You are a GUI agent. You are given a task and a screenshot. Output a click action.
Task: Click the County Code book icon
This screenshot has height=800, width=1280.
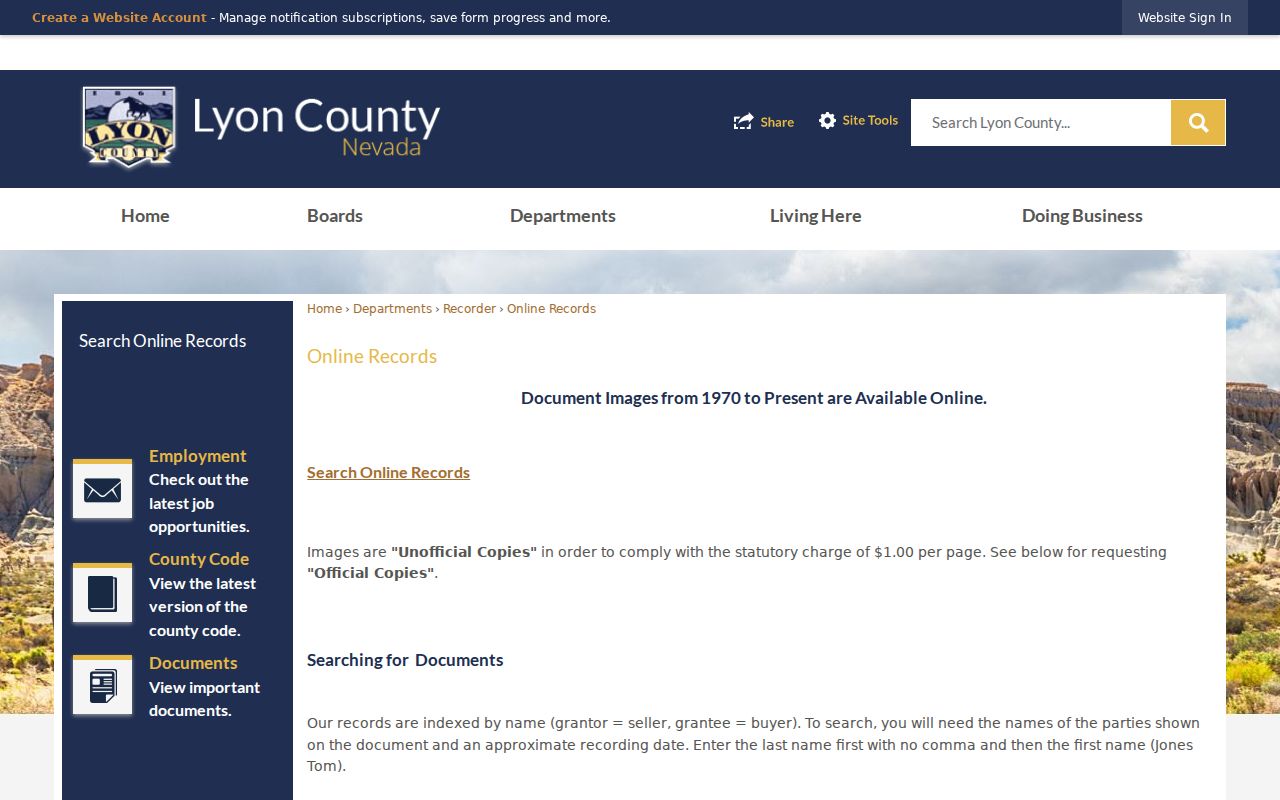pyautogui.click(x=102, y=593)
